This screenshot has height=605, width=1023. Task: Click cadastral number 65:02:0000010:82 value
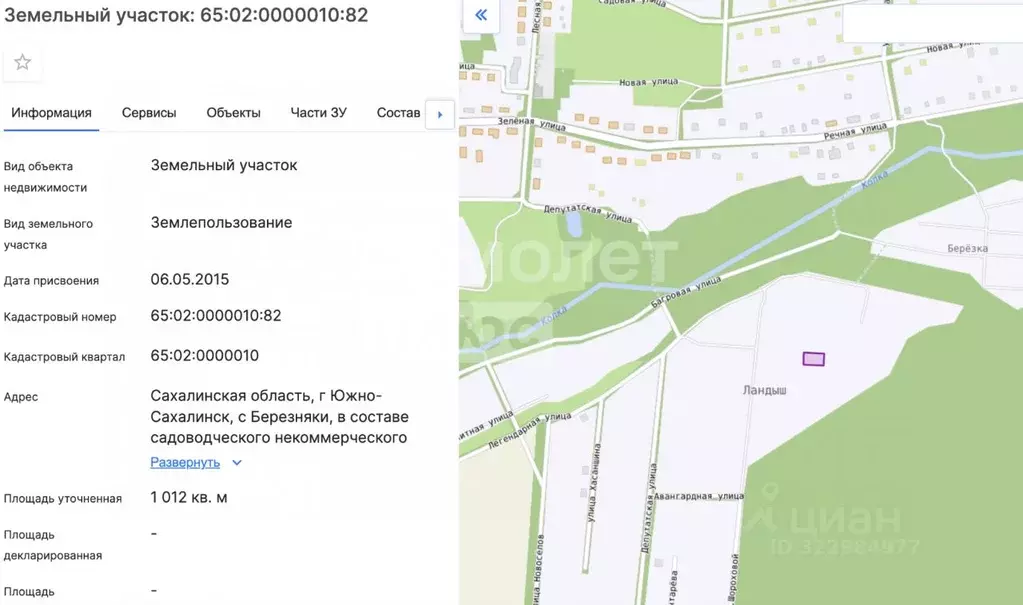[x=215, y=316]
